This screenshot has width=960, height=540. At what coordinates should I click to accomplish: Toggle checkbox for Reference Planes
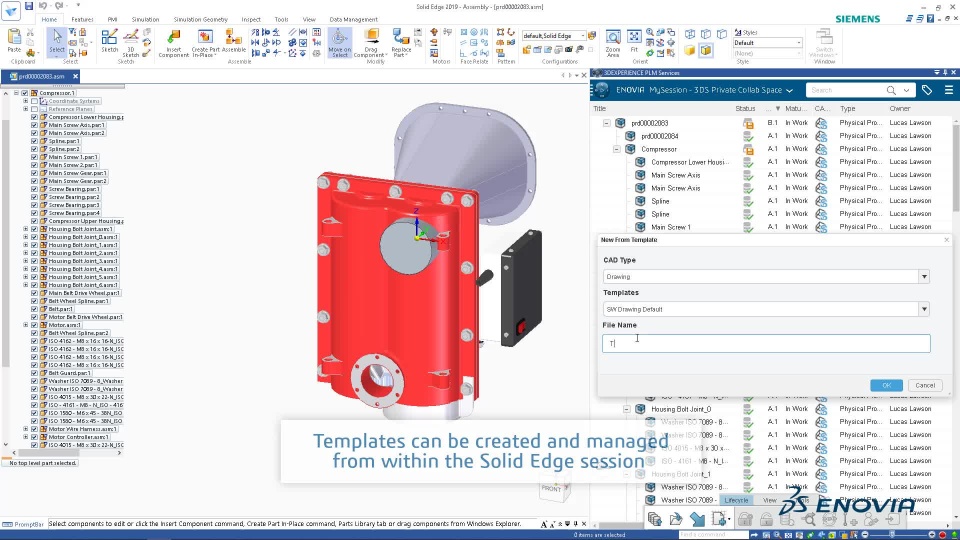[34, 109]
